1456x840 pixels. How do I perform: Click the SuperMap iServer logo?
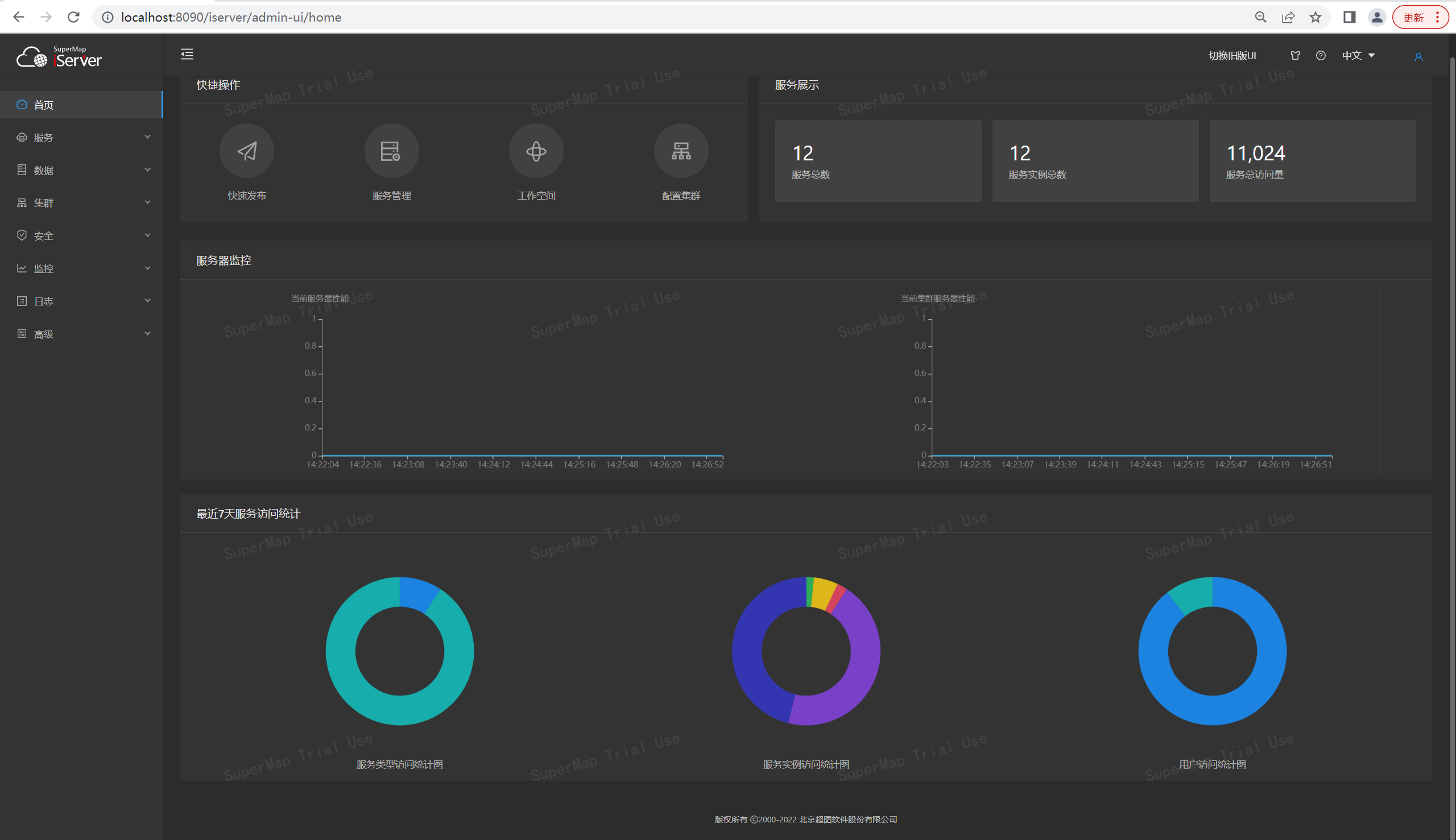pyautogui.click(x=59, y=56)
